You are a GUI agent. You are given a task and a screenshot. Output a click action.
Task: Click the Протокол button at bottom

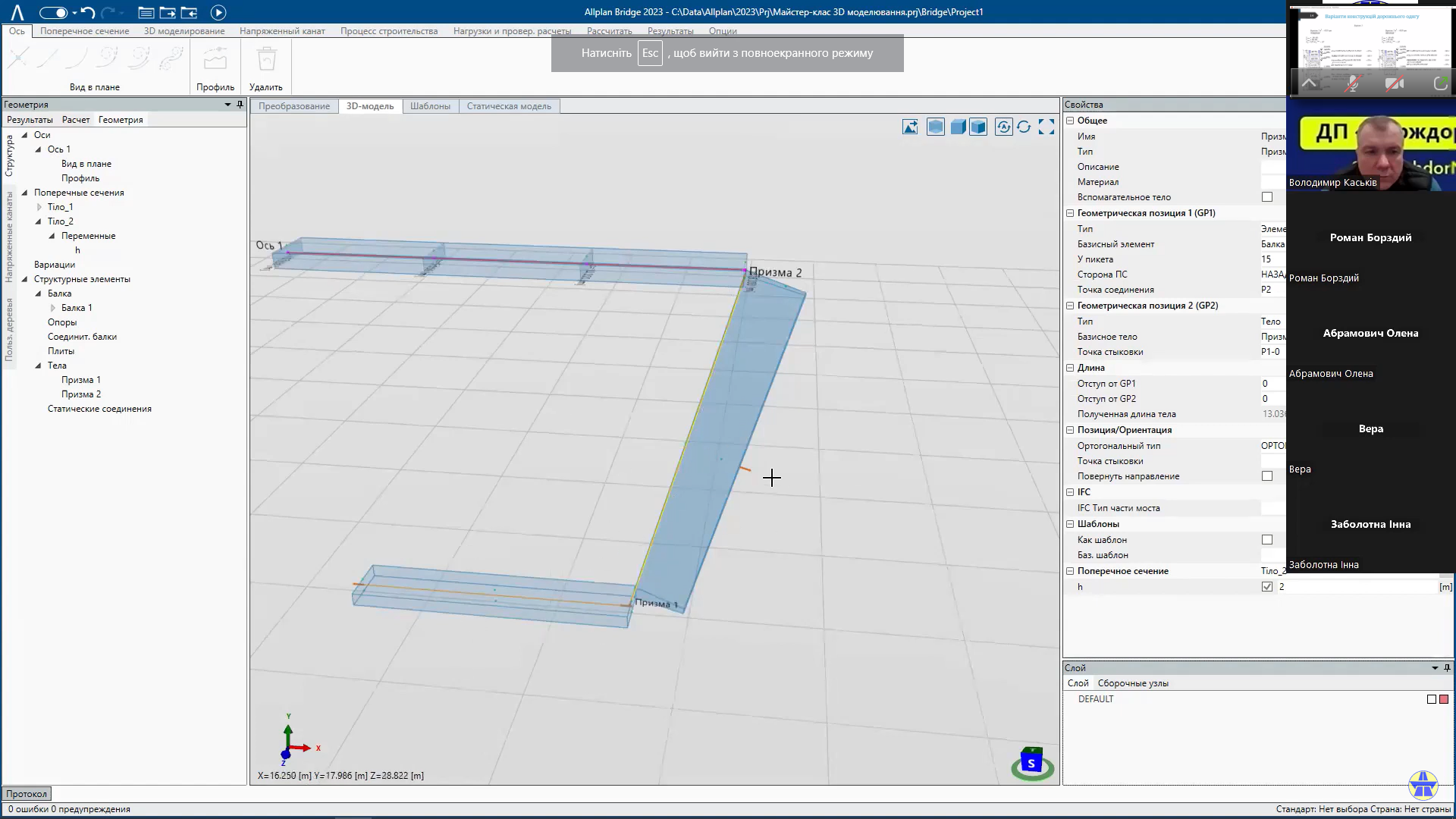click(27, 794)
